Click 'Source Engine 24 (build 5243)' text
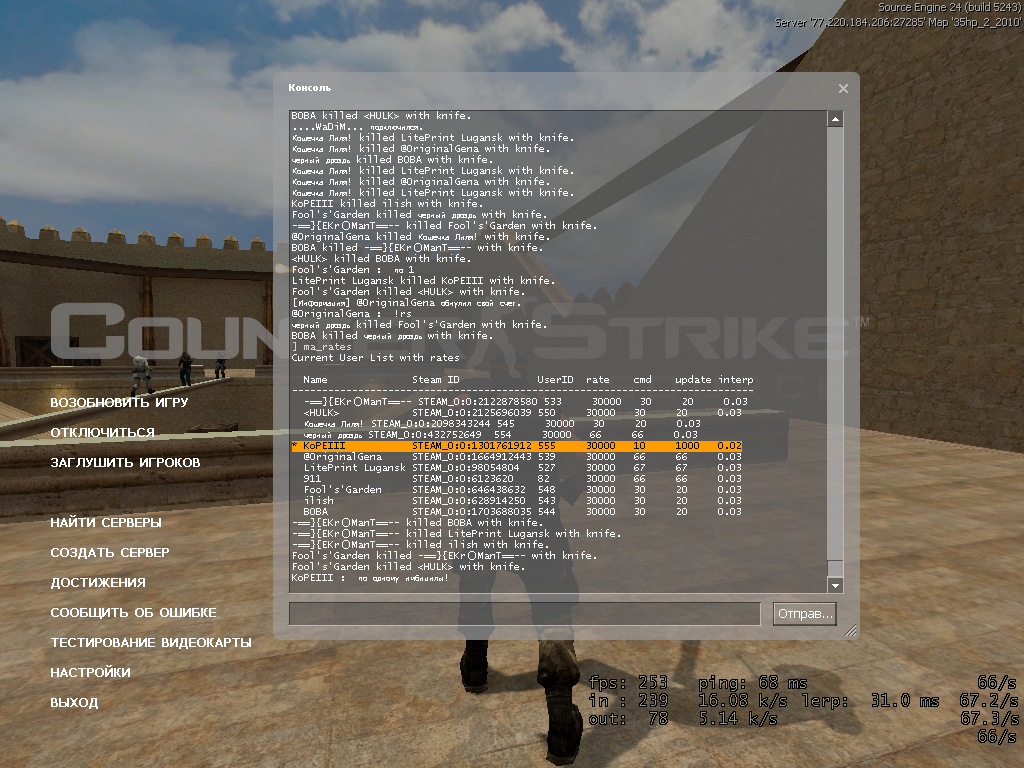1024x768 pixels. (x=949, y=7)
